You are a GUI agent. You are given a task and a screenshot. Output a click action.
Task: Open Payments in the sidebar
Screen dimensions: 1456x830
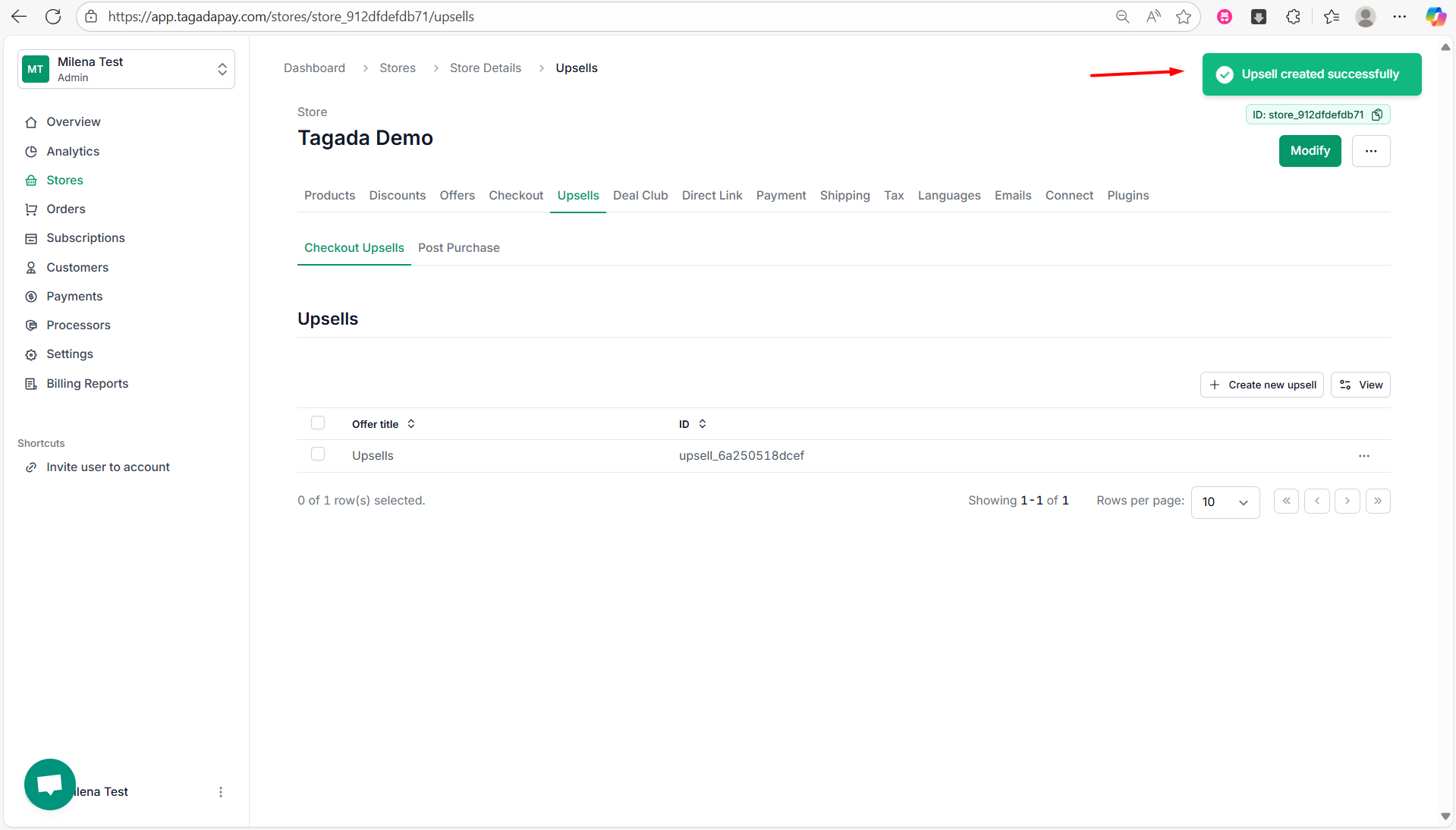74,296
